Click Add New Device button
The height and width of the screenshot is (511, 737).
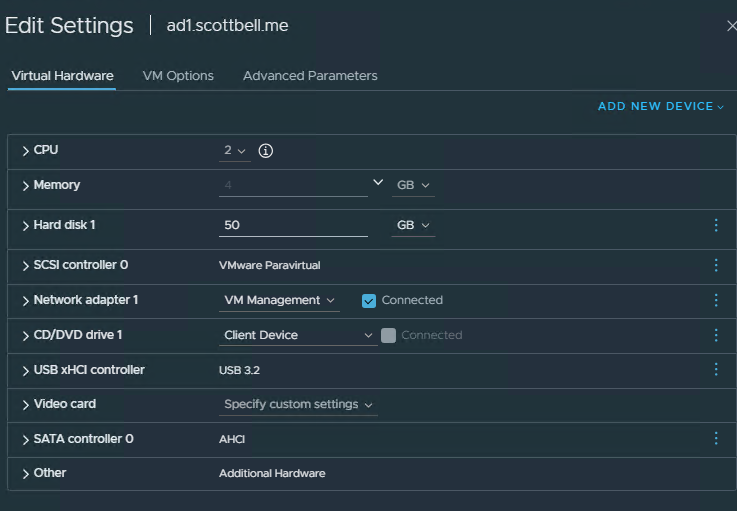660,106
